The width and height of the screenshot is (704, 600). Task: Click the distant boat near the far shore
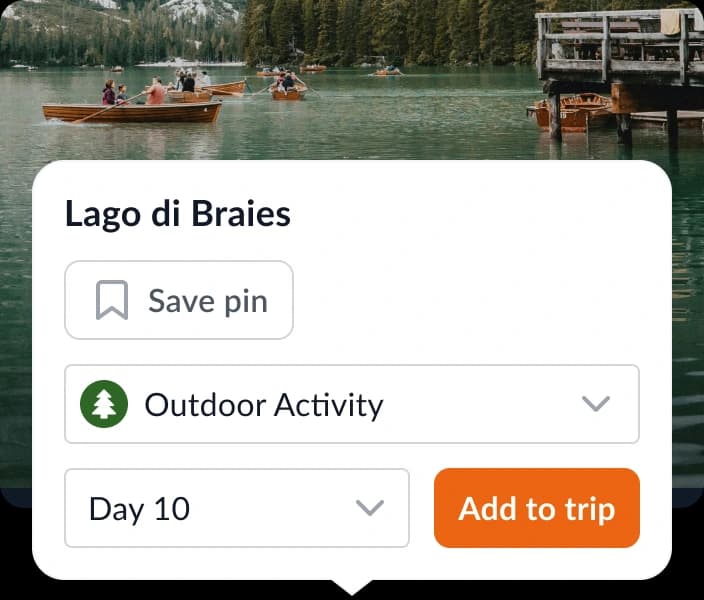[387, 72]
